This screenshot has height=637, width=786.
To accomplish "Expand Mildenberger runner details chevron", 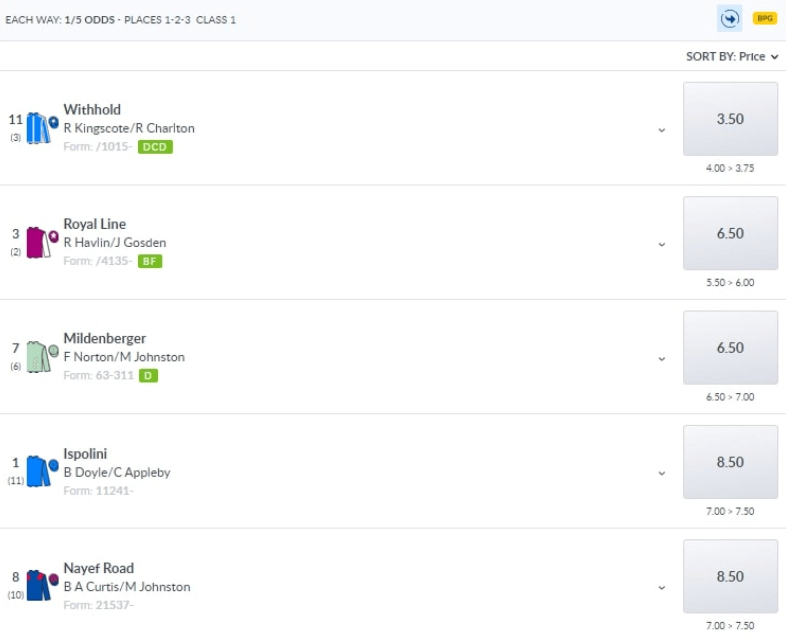I will pyautogui.click(x=662, y=359).
